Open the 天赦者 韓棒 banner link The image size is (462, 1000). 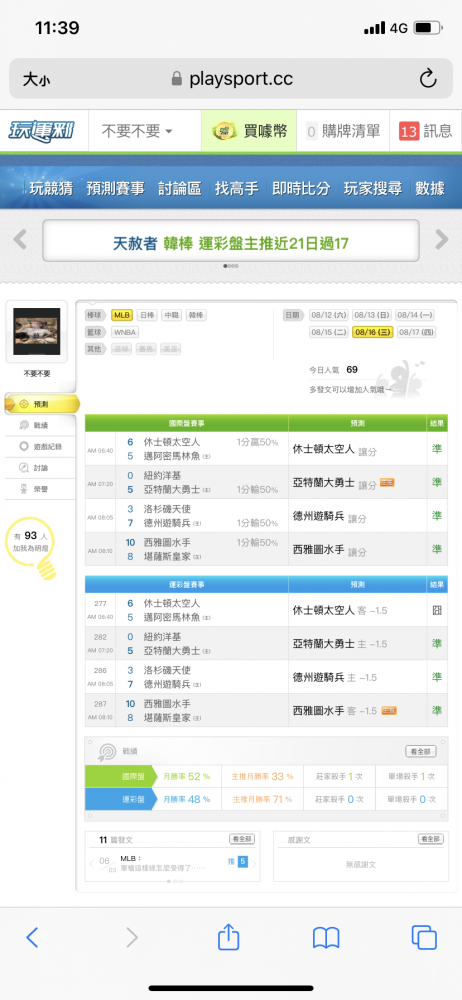(231, 240)
